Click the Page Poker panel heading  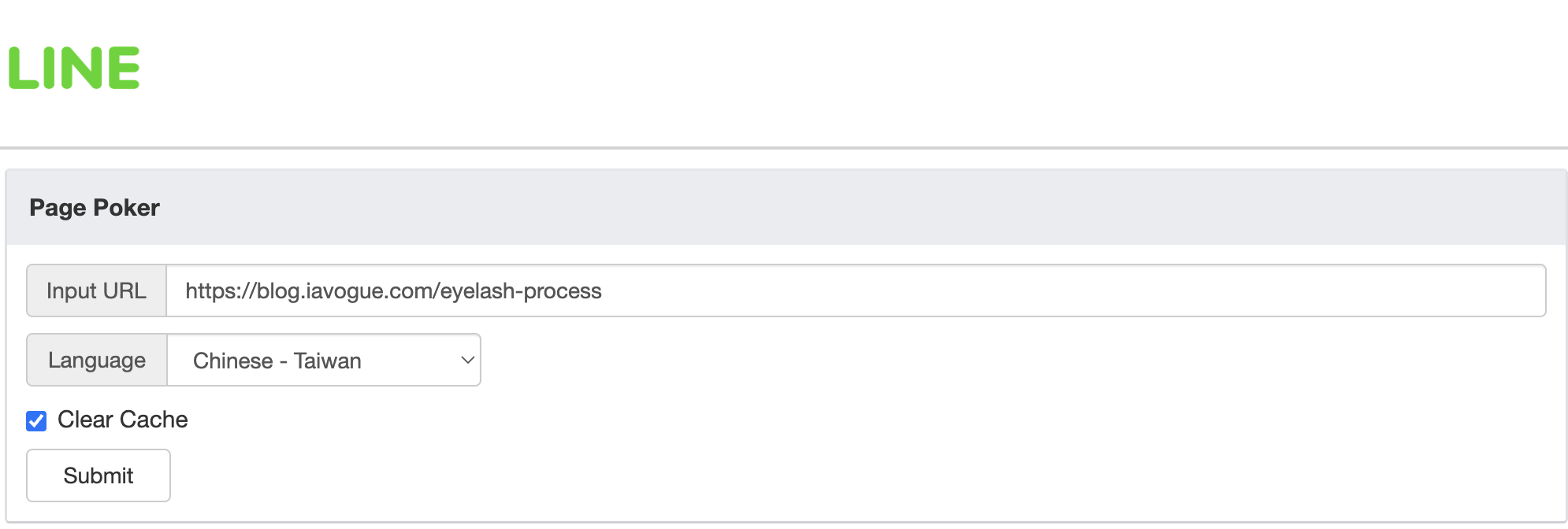click(x=95, y=208)
